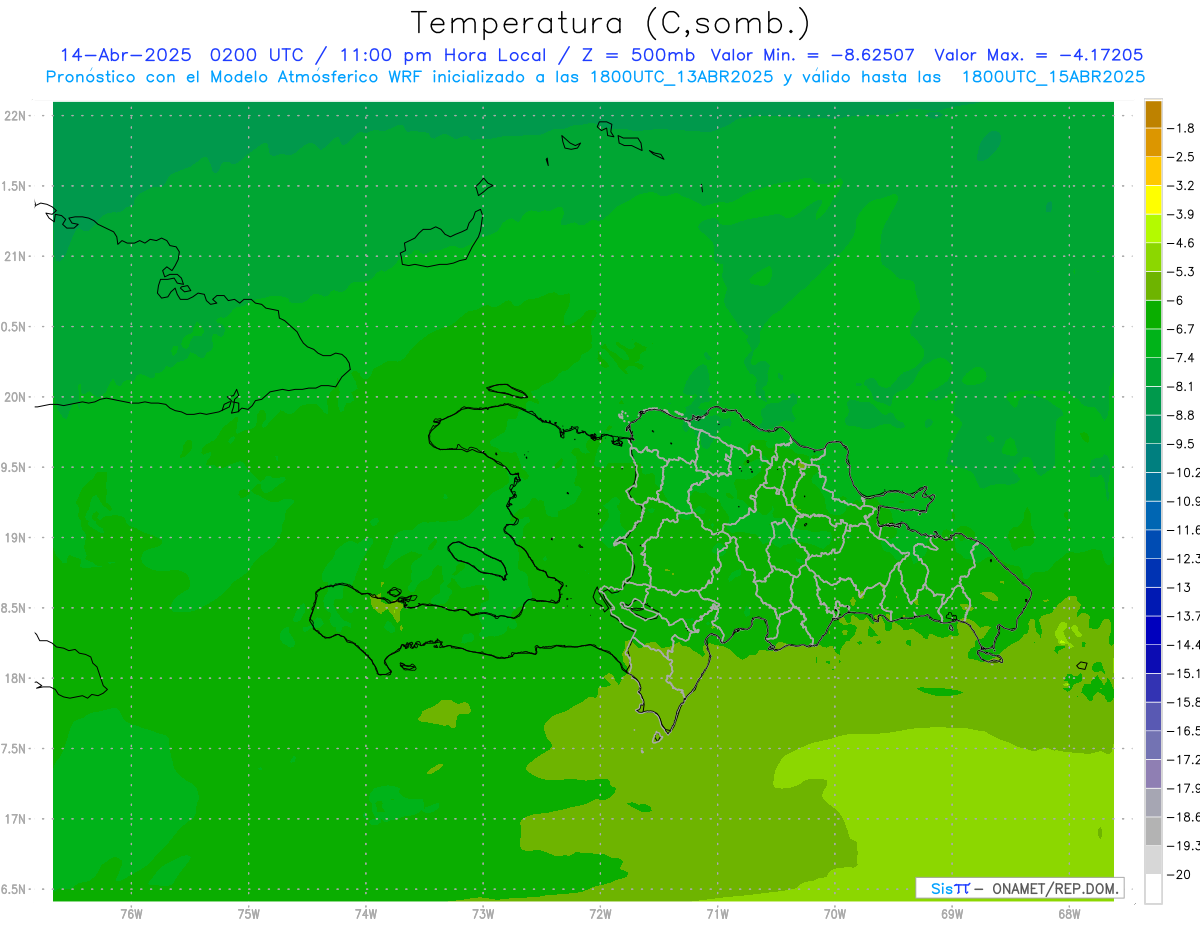Click the legend value "-1.8"
1200x927 pixels.
[x=1181, y=128]
